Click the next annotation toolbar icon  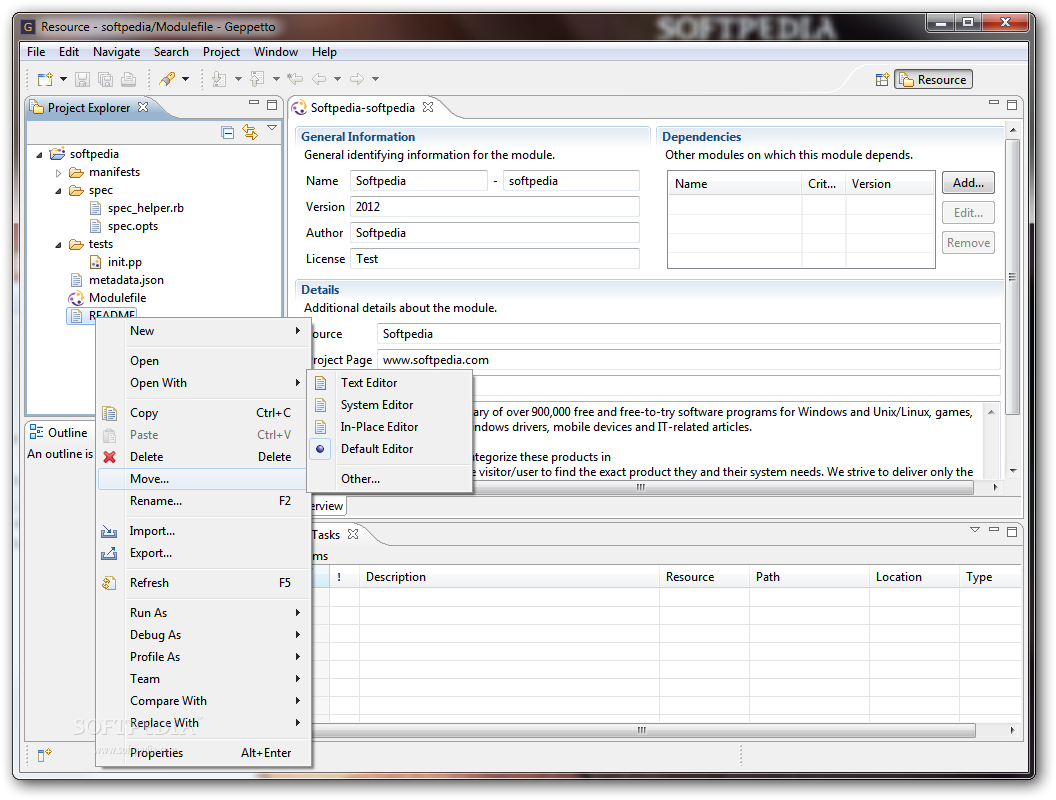(220, 79)
